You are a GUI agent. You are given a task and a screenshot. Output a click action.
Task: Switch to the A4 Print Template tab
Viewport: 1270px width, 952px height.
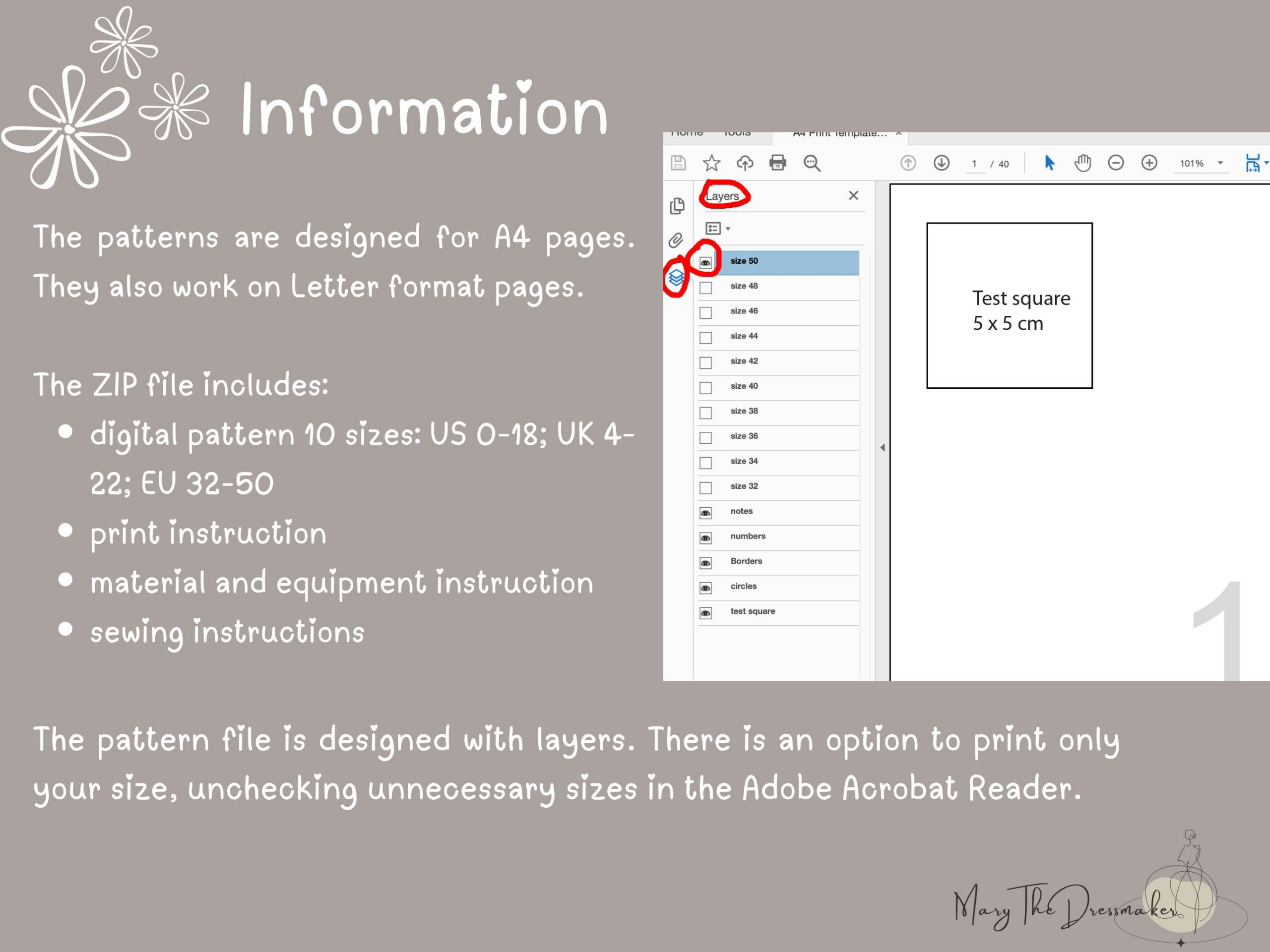click(839, 134)
